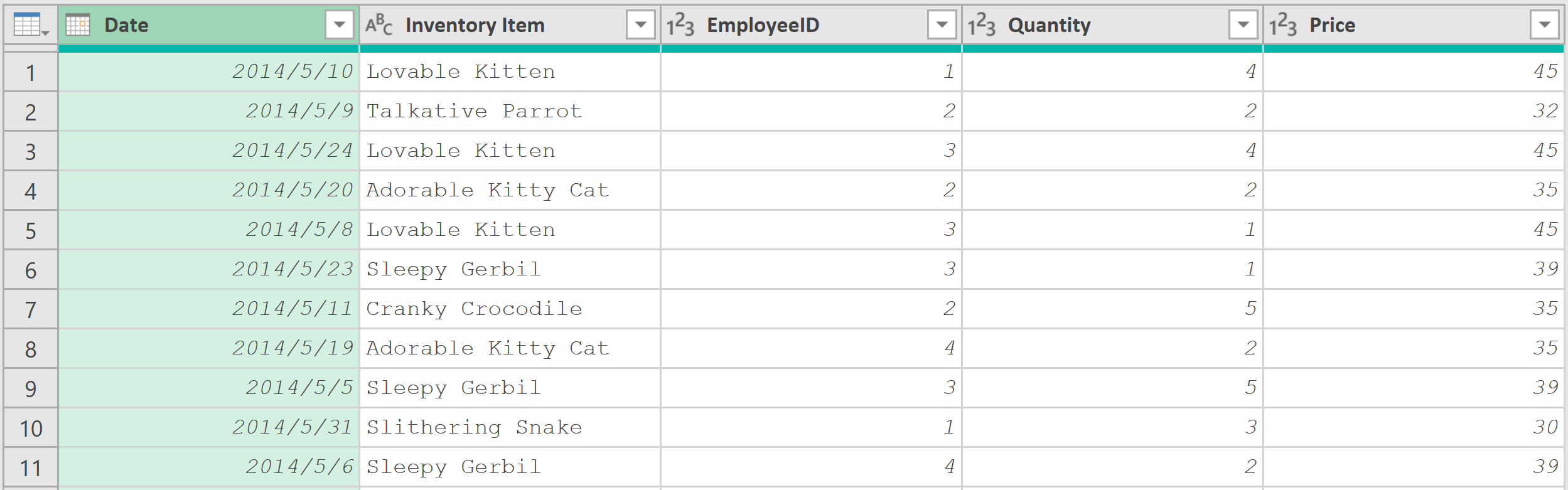Click the Inventory Item text type icon
Viewport: 1568px width, 490px height.
click(379, 25)
